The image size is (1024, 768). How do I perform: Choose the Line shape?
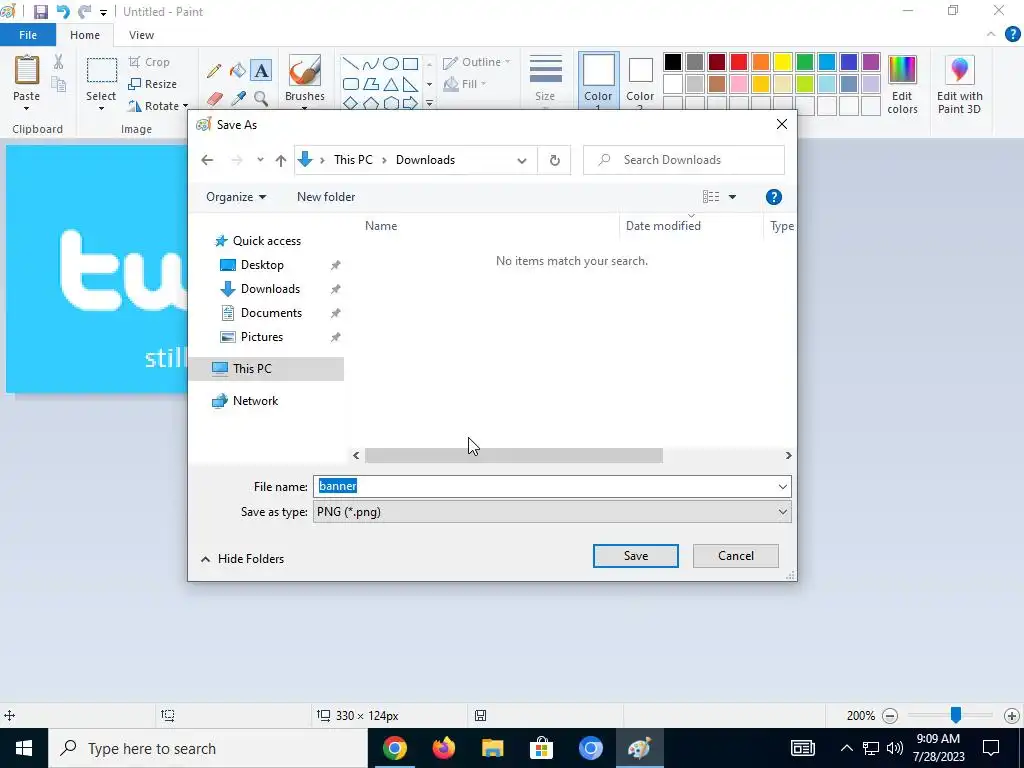point(351,64)
